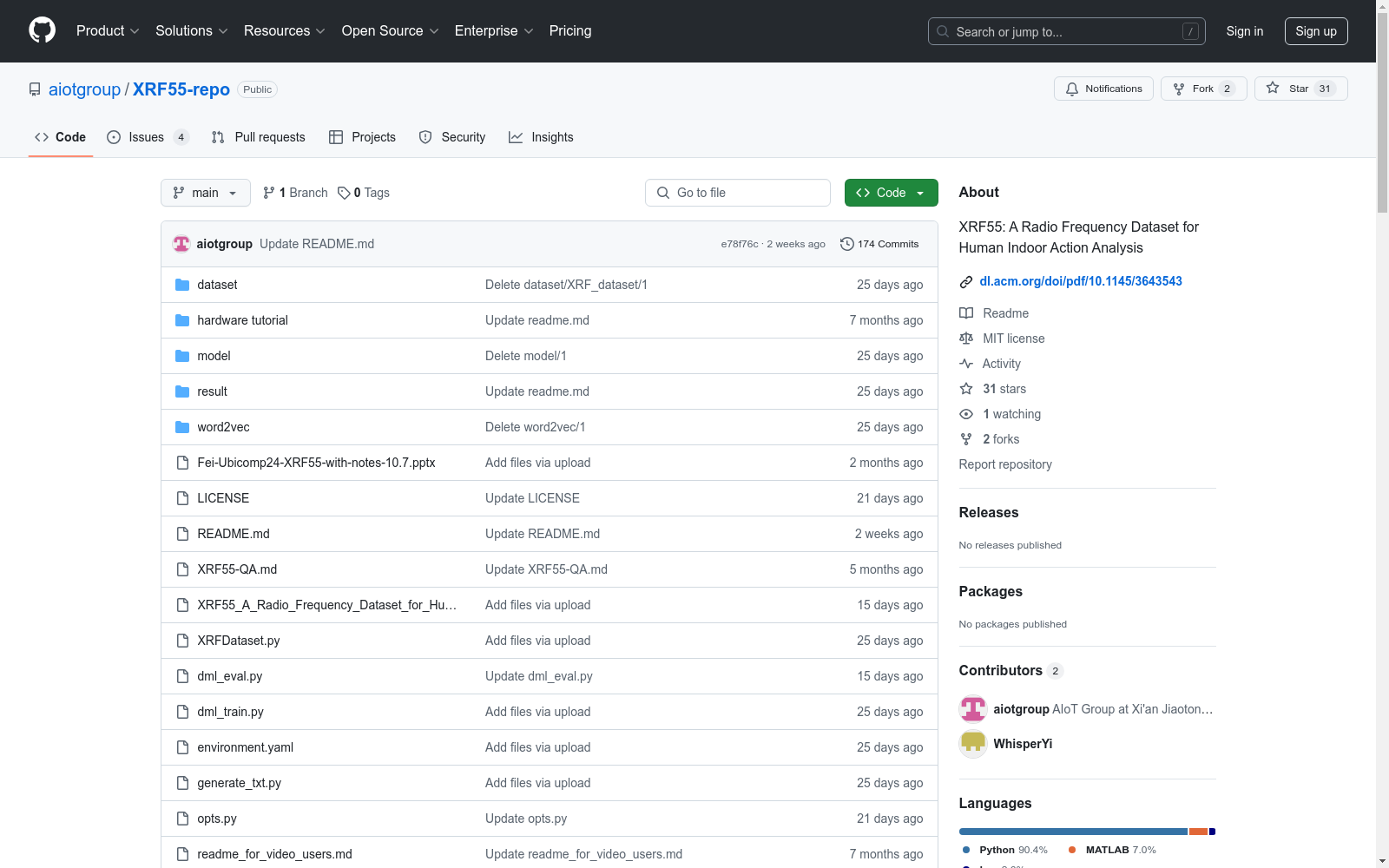The image size is (1389, 868).
Task: Expand the Product navigation menu
Action: tap(108, 31)
